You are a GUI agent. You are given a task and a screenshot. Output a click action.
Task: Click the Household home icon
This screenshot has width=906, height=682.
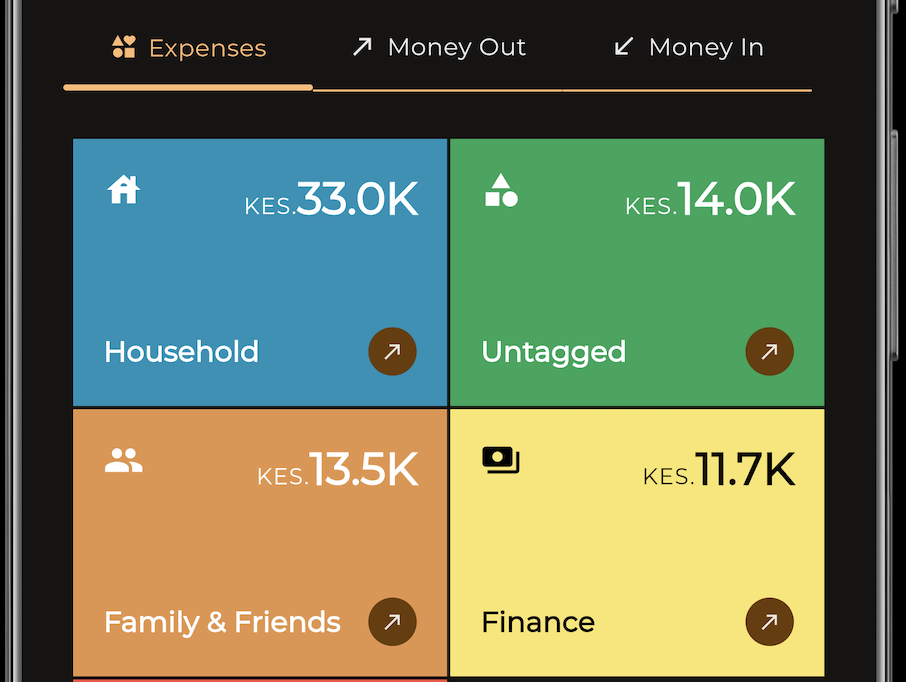(x=122, y=190)
